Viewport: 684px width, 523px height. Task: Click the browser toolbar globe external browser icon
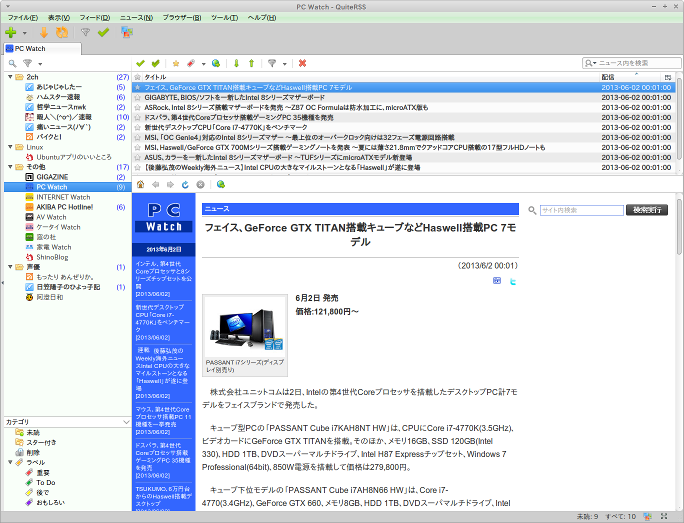(x=221, y=185)
